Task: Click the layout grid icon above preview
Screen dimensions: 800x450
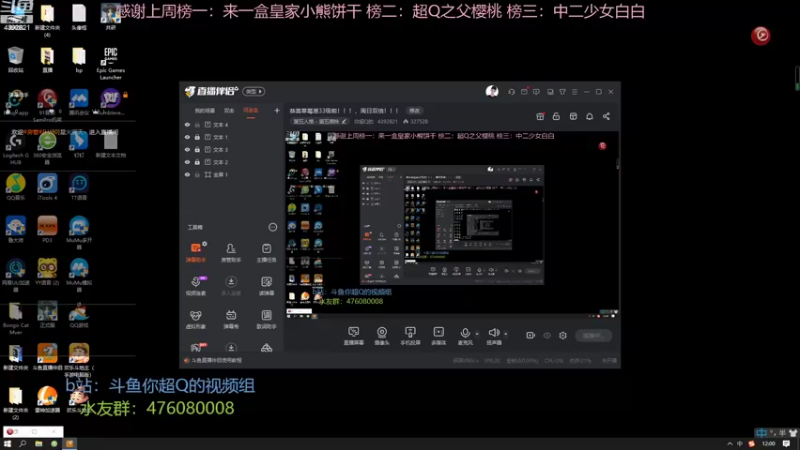Action: click(x=573, y=116)
